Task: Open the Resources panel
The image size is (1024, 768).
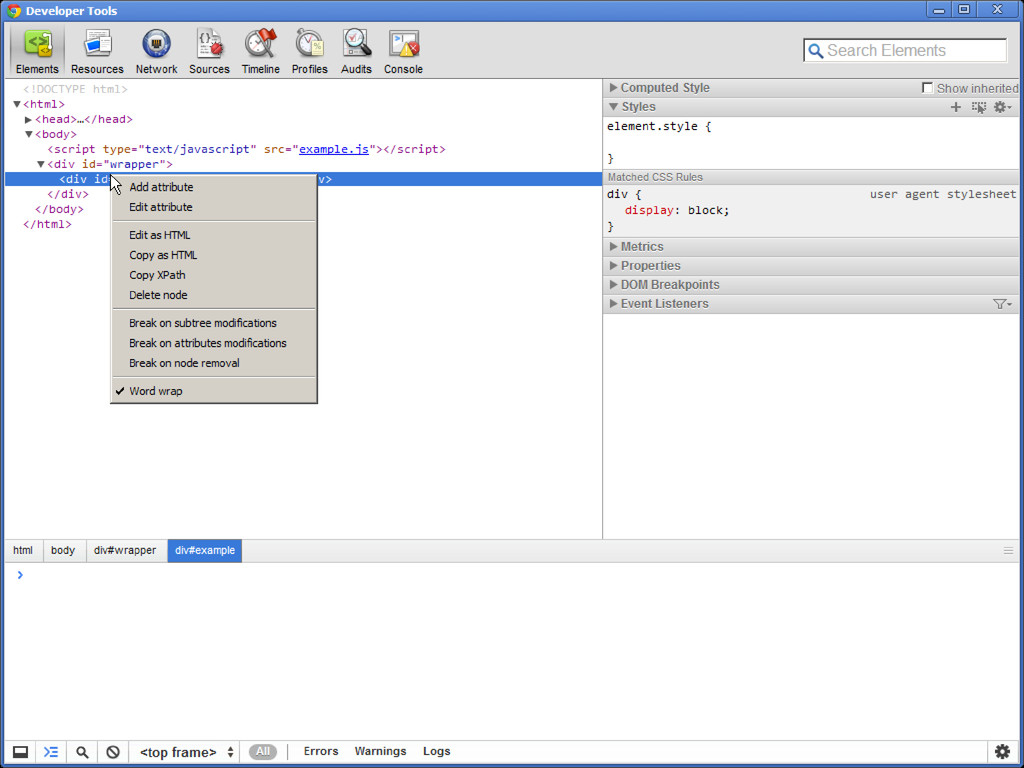Action: coord(97,52)
